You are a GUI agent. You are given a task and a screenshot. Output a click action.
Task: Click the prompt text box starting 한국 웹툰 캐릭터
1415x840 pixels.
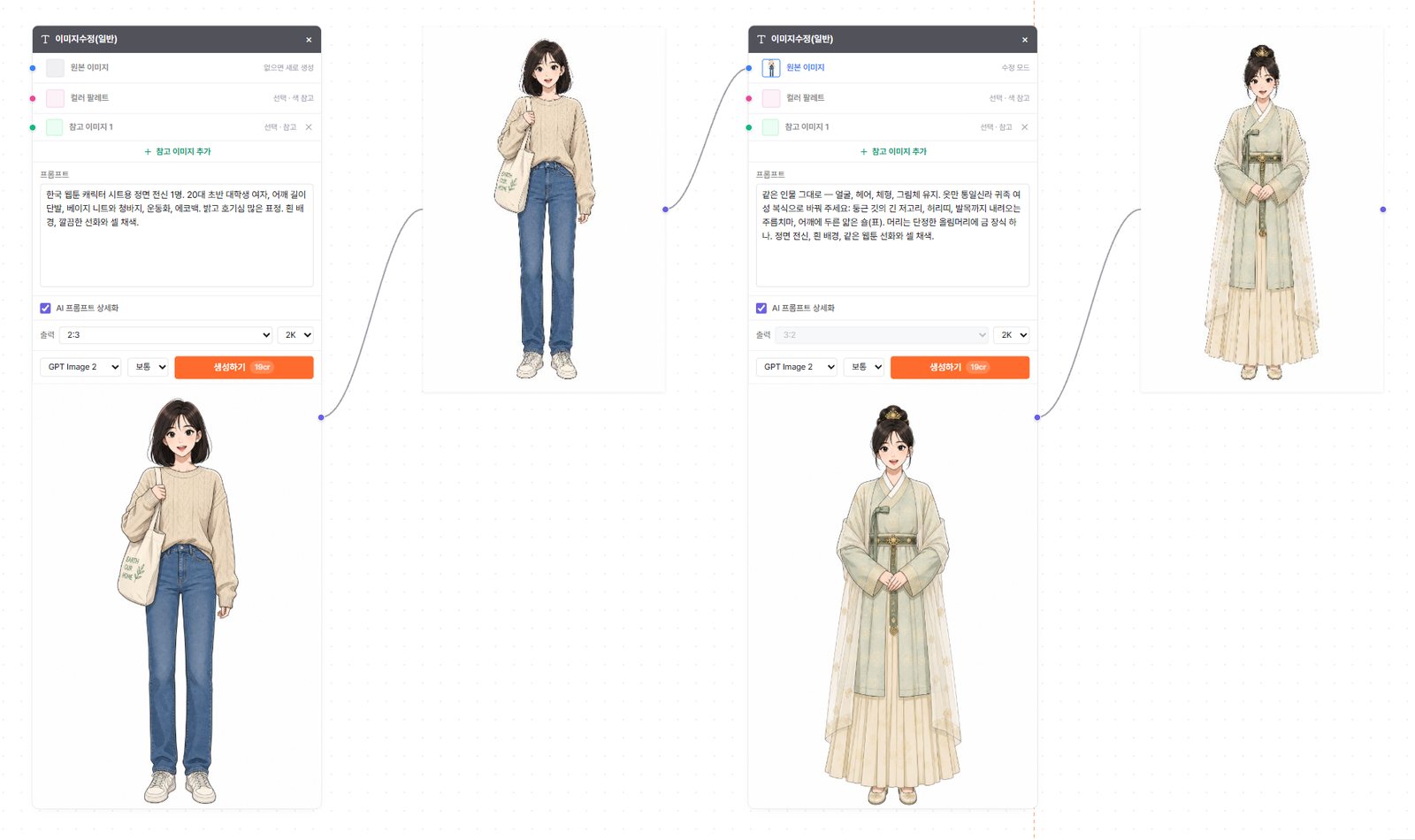click(177, 235)
